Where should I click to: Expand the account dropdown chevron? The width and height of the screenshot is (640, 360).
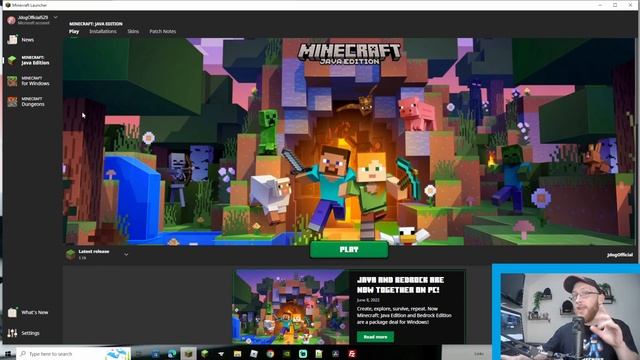click(56, 18)
